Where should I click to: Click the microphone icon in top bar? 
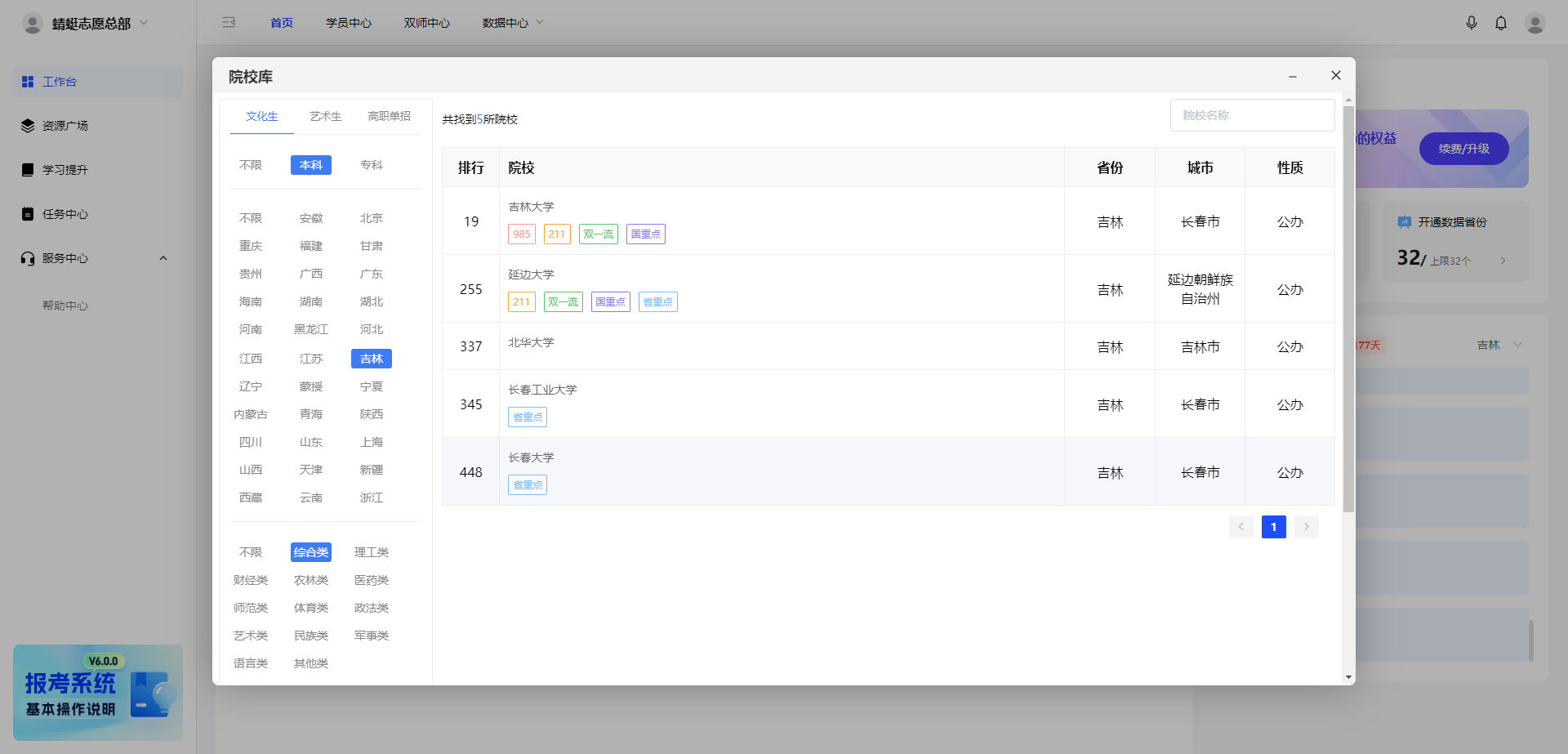click(x=1471, y=23)
